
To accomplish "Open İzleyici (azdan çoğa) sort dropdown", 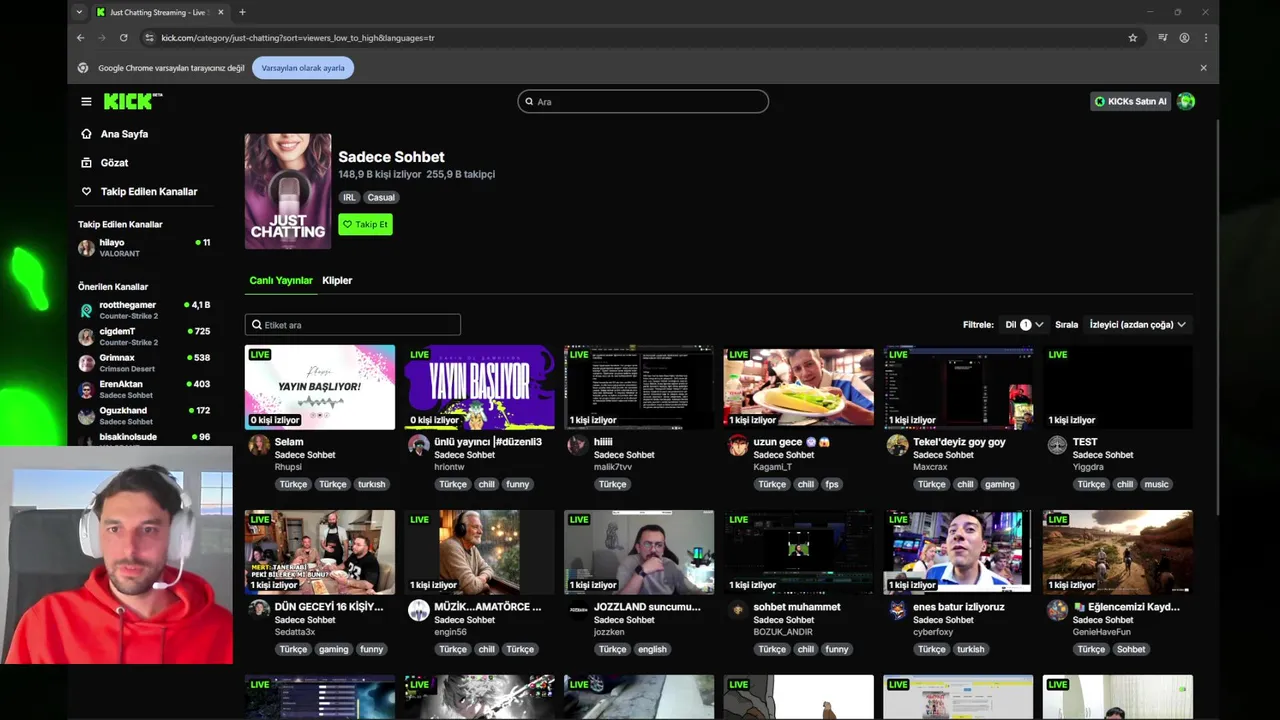I will tap(1138, 324).
